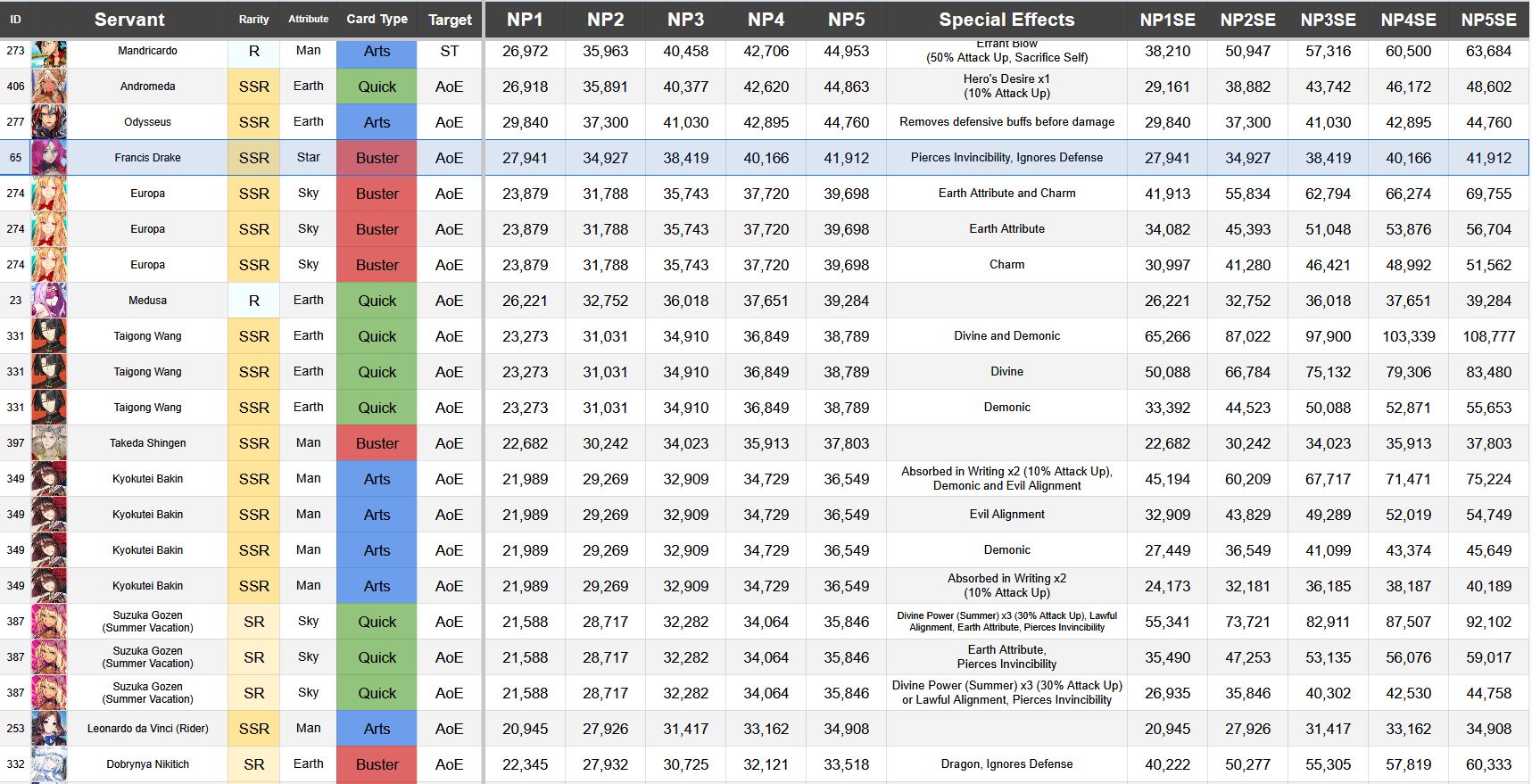Viewport: 1532px width, 784px height.
Task: Click the Takeda Shingen name cell
Action: [x=147, y=443]
